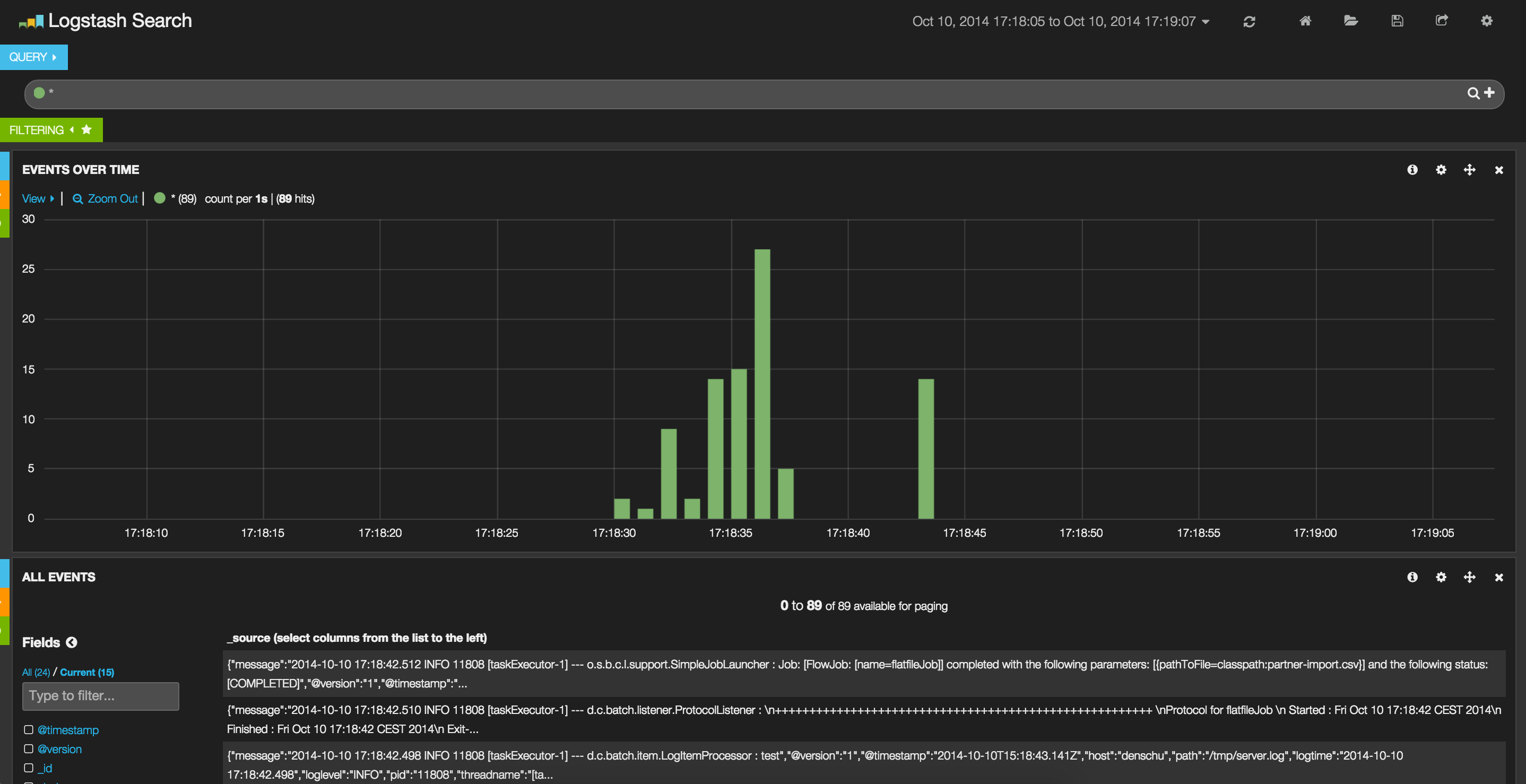Click the refresh icon in top bar

click(1248, 22)
